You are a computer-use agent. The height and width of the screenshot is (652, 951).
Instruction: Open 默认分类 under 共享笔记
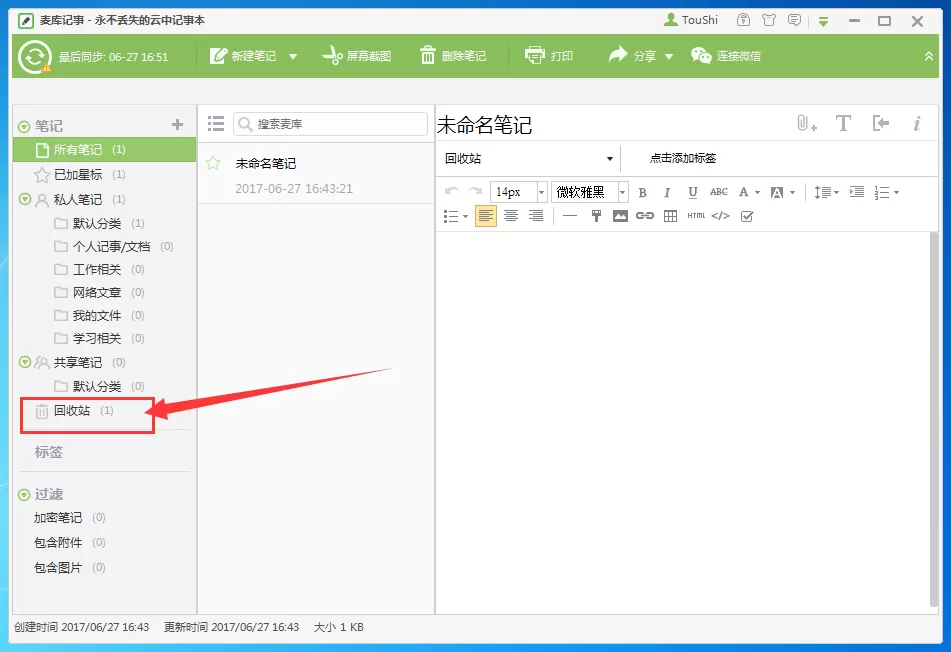click(99, 386)
